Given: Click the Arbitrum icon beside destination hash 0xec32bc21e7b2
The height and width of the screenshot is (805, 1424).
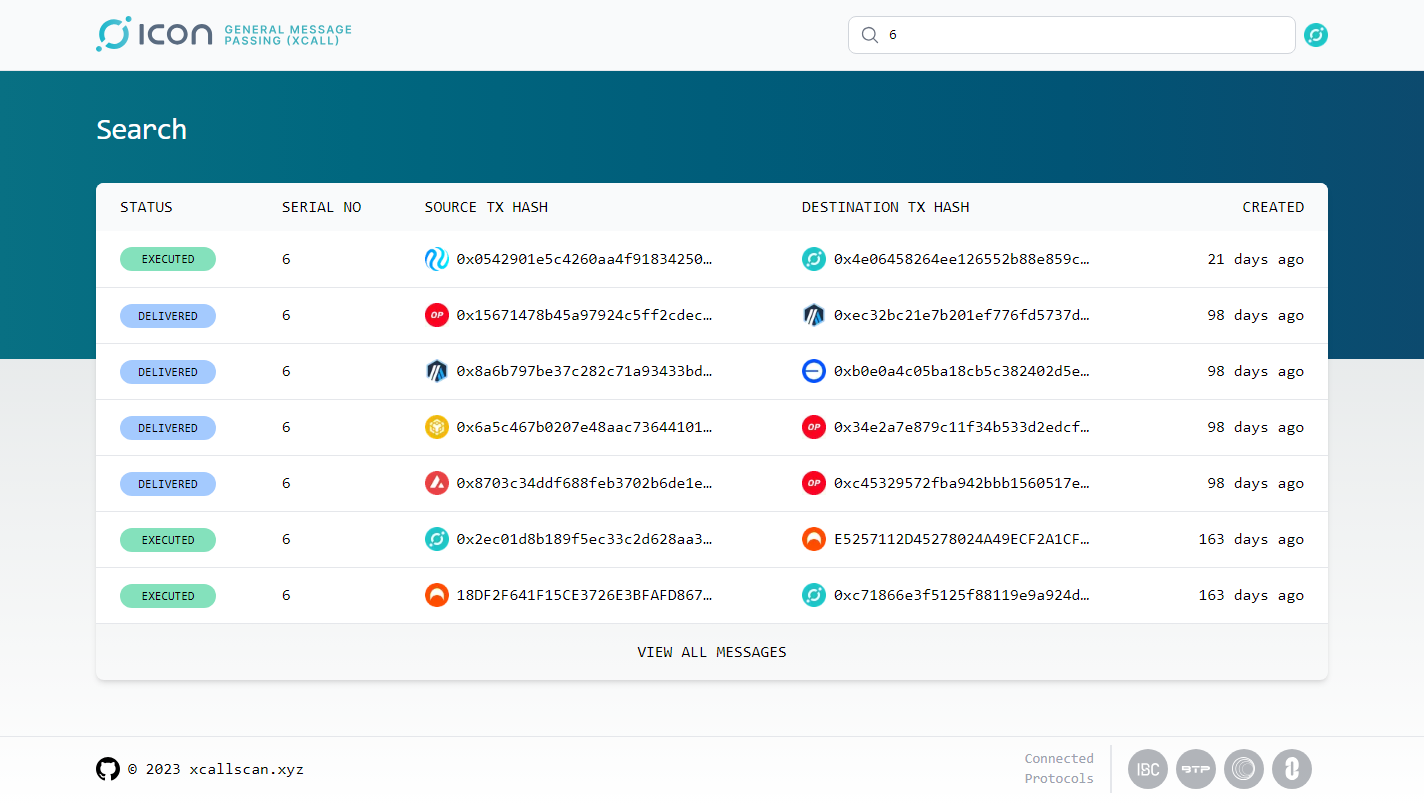Looking at the screenshot, I should coord(814,315).
